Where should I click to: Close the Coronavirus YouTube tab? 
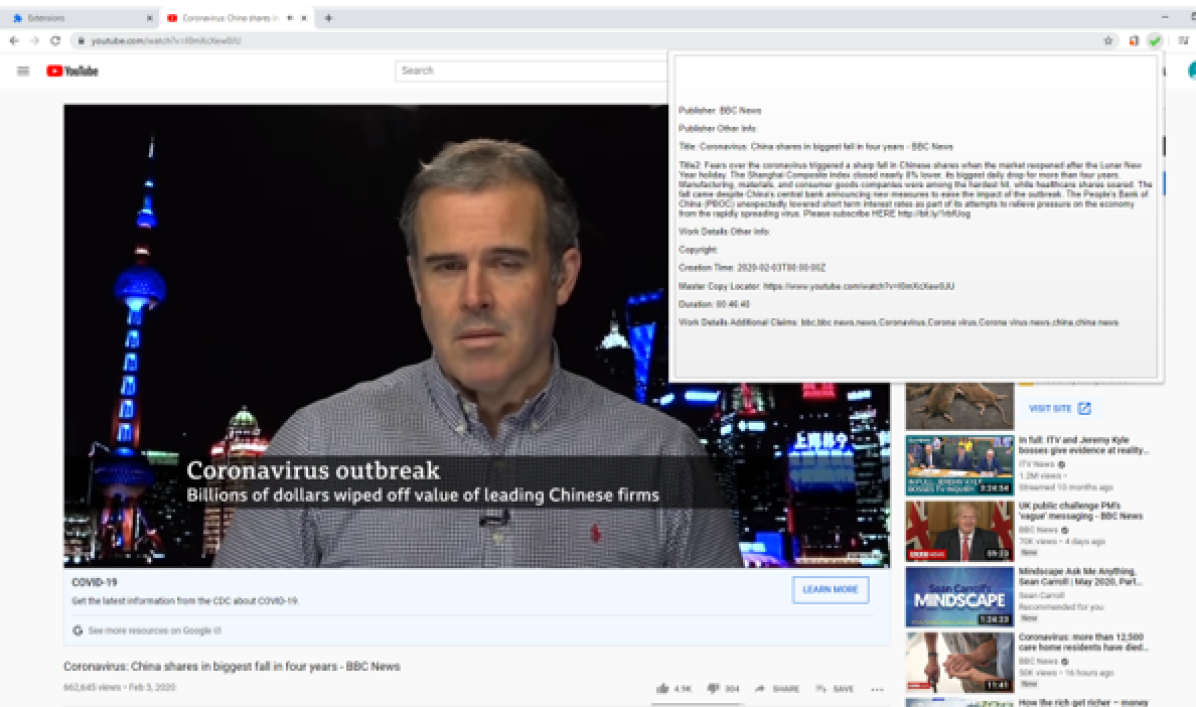coord(304,18)
